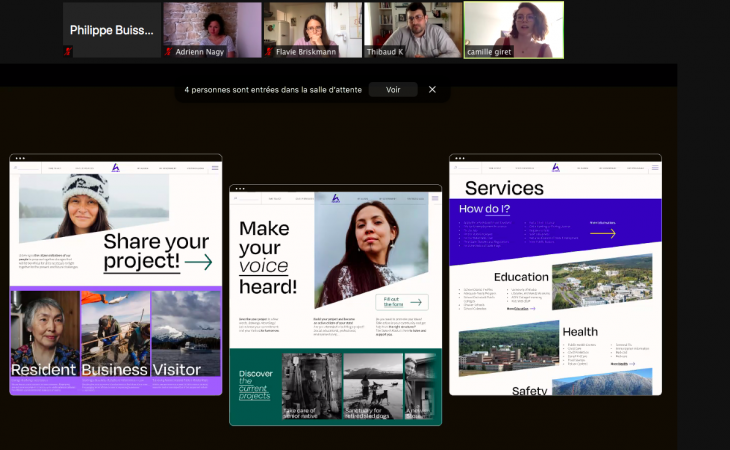This screenshot has width=730, height=450.
Task: Dismiss the waiting room notification with X
Action: [x=432, y=89]
